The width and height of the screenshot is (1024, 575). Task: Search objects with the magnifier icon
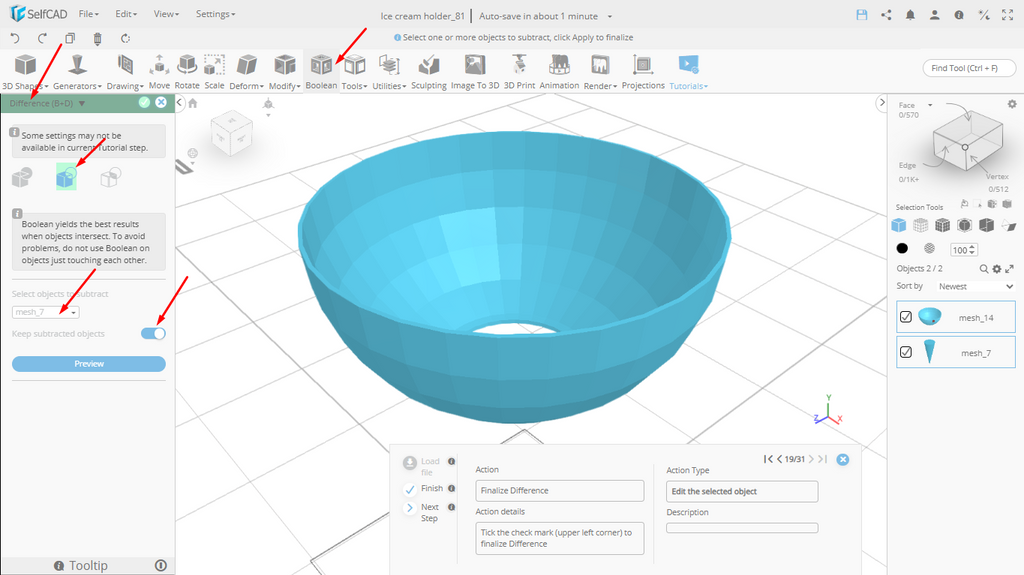984,269
